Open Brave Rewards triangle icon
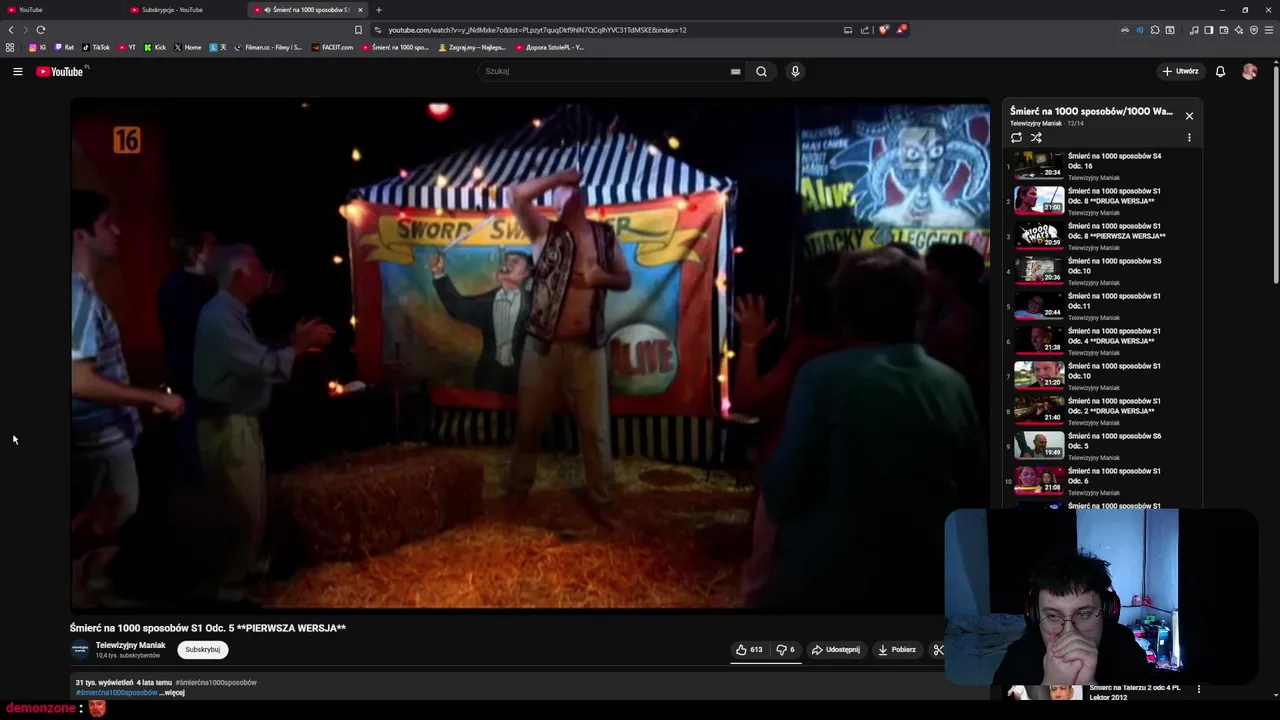Viewport: 1280px width, 720px height. tap(900, 30)
